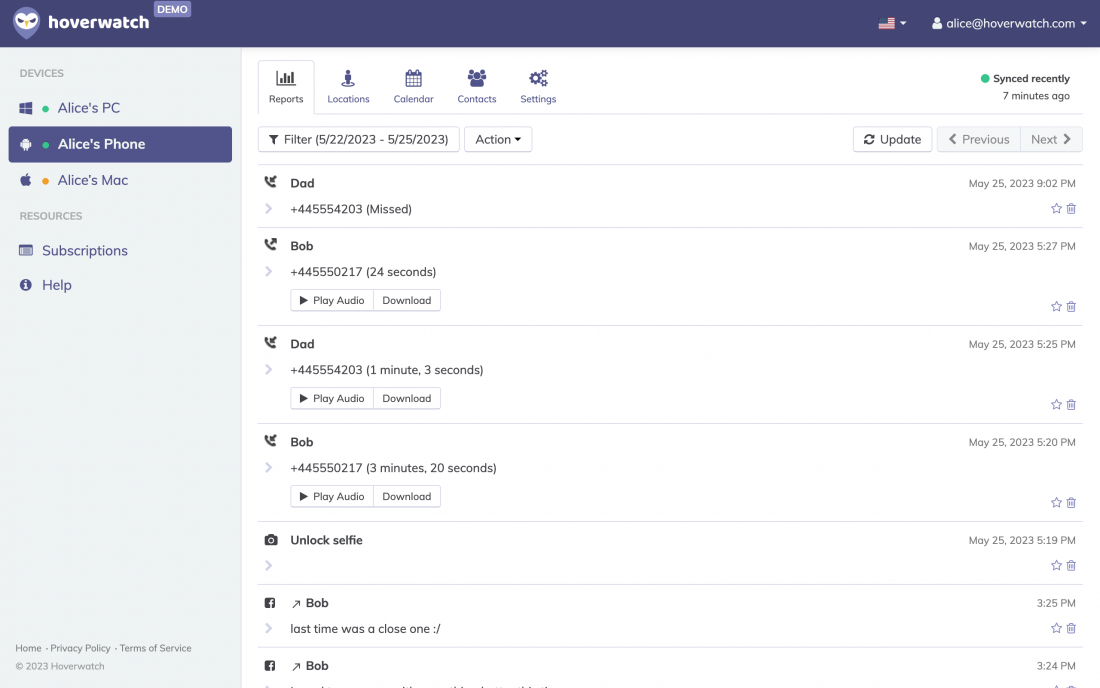Click the '+445554203 (Missed)' text
The image size is (1100, 688).
(x=351, y=209)
